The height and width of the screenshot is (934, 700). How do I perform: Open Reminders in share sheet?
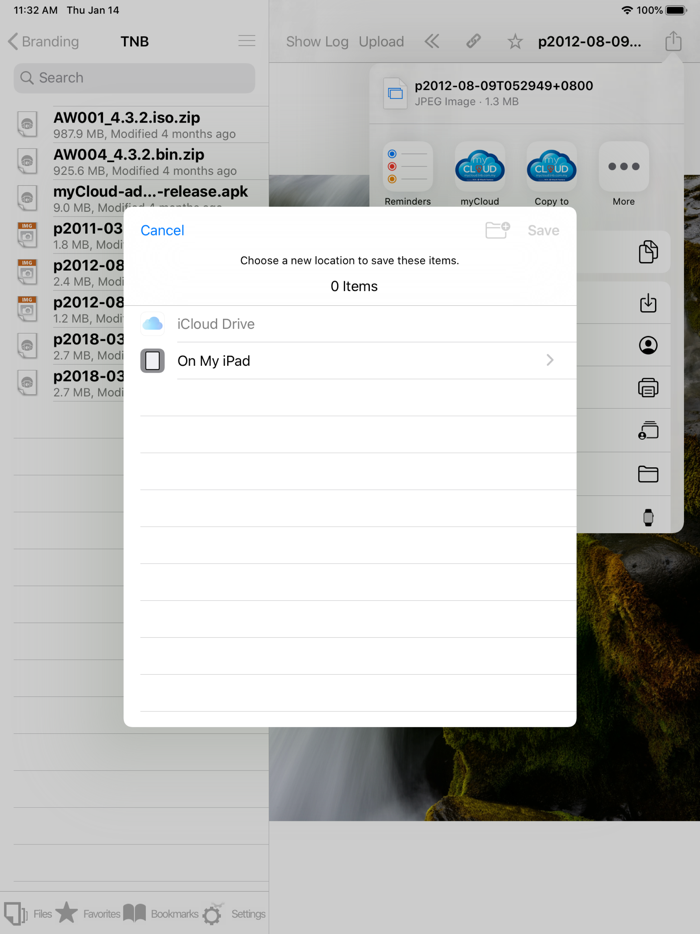408,168
